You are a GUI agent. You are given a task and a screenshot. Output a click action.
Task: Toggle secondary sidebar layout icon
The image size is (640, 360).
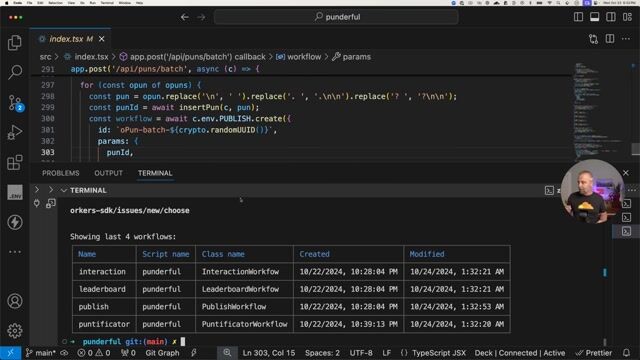click(611, 17)
